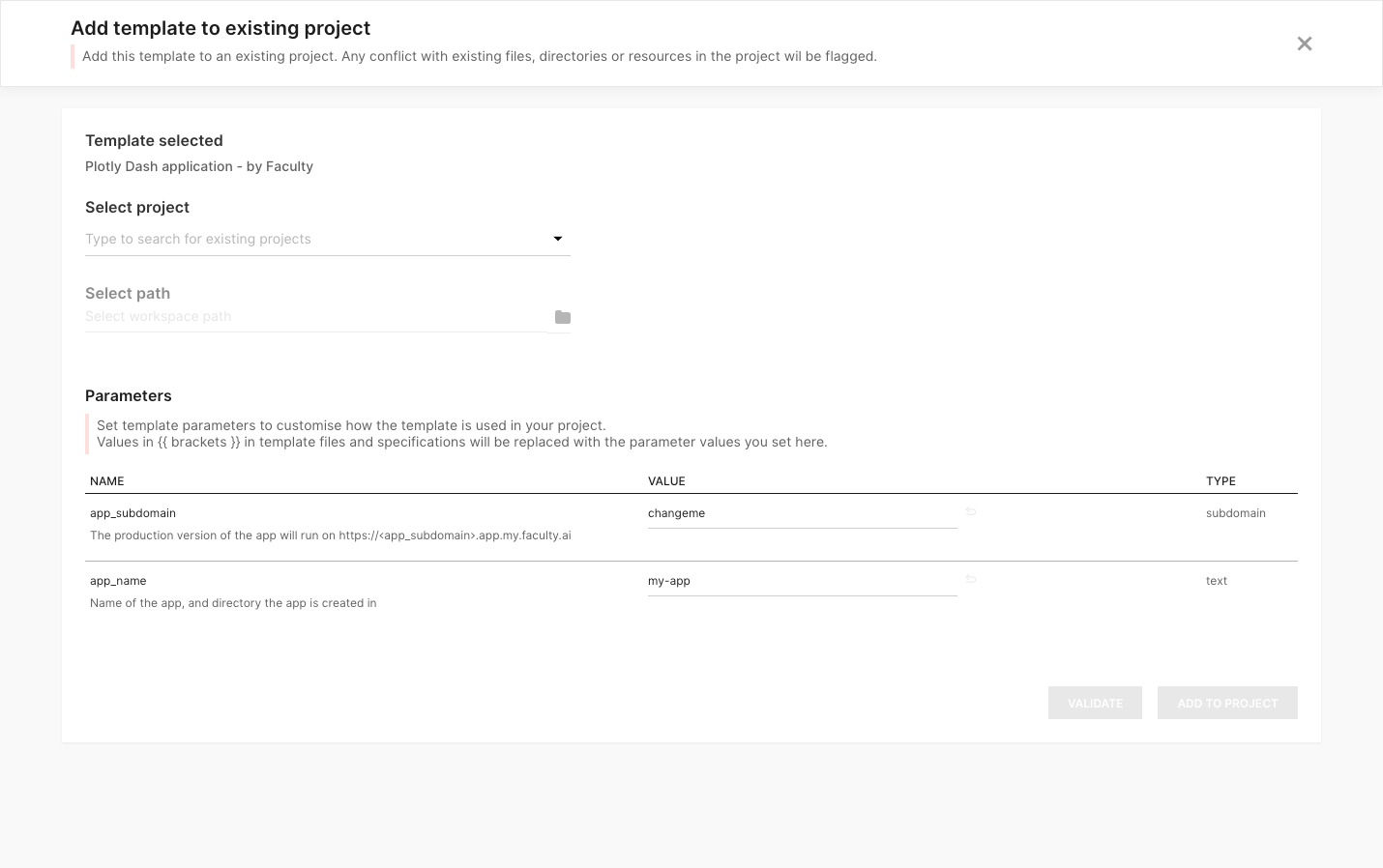Click the VALUE column header
The width and height of the screenshot is (1383, 868).
click(x=666, y=481)
